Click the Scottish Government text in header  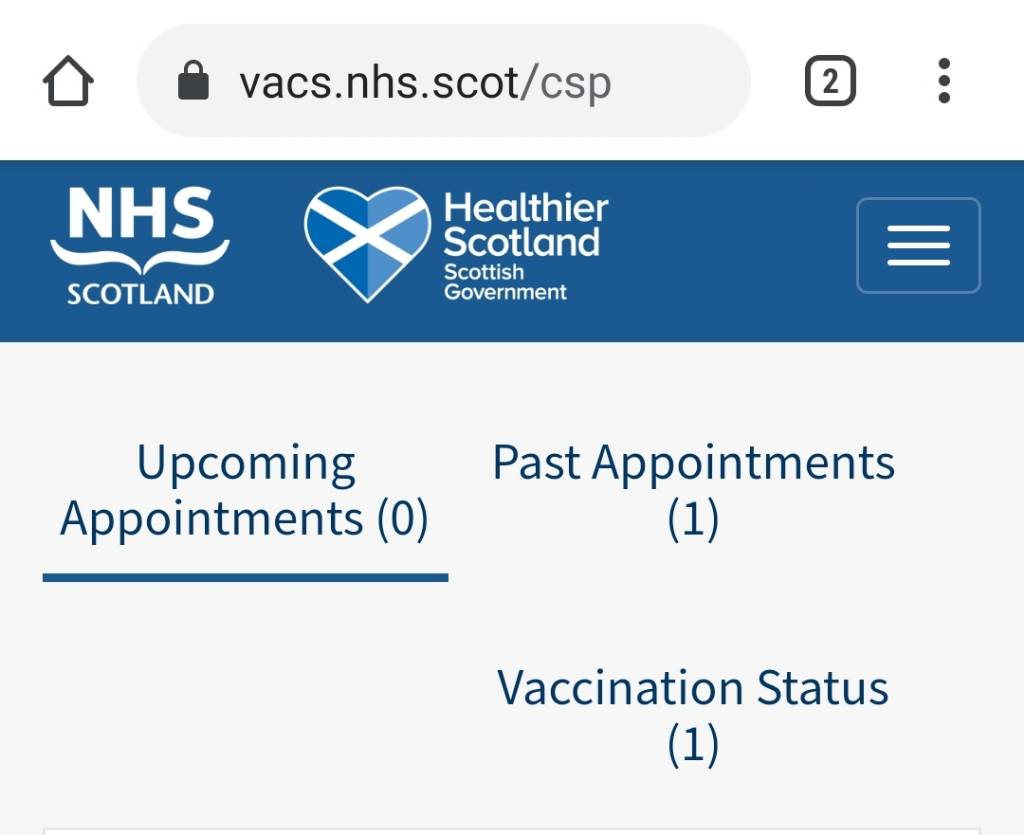tap(505, 282)
